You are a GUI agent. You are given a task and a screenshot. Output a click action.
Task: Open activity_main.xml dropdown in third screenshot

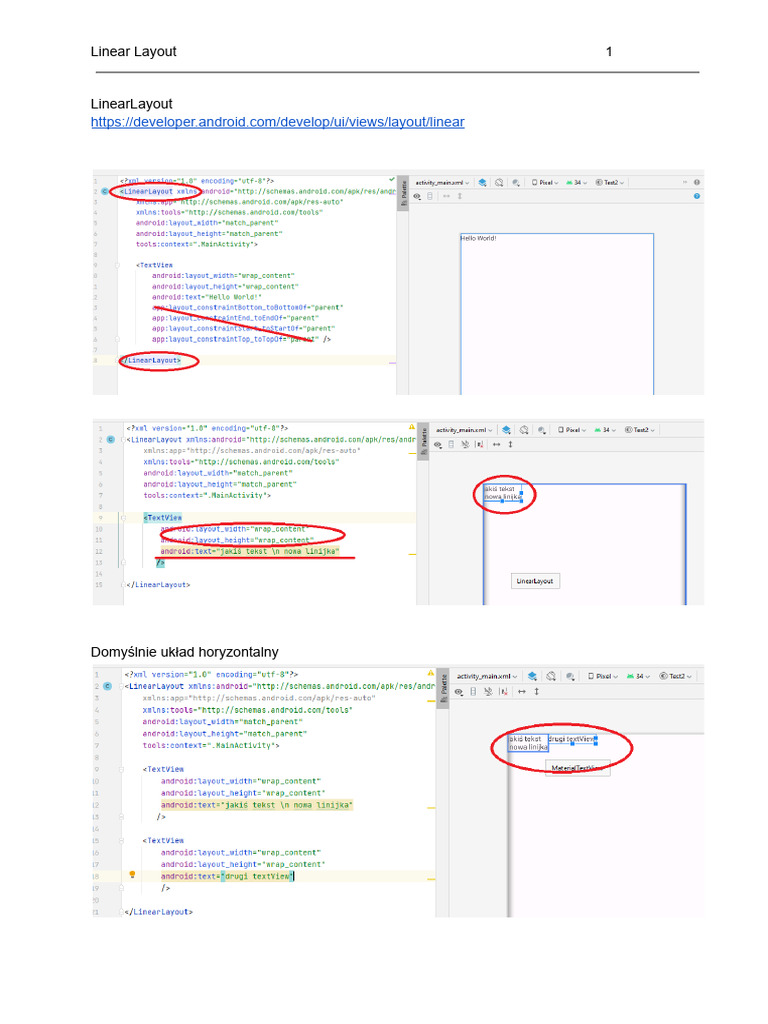pos(487,677)
